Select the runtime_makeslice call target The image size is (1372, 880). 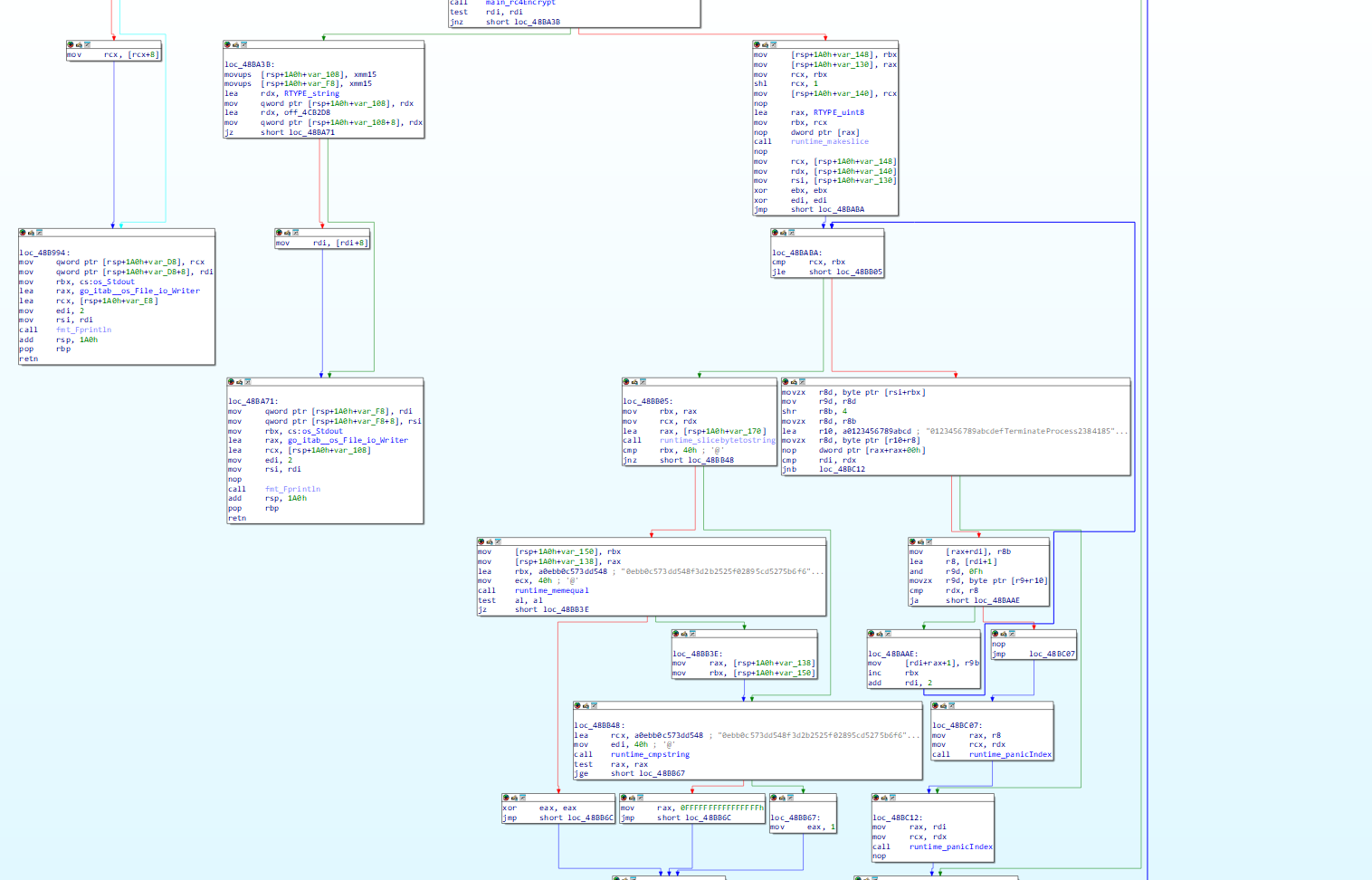(829, 141)
